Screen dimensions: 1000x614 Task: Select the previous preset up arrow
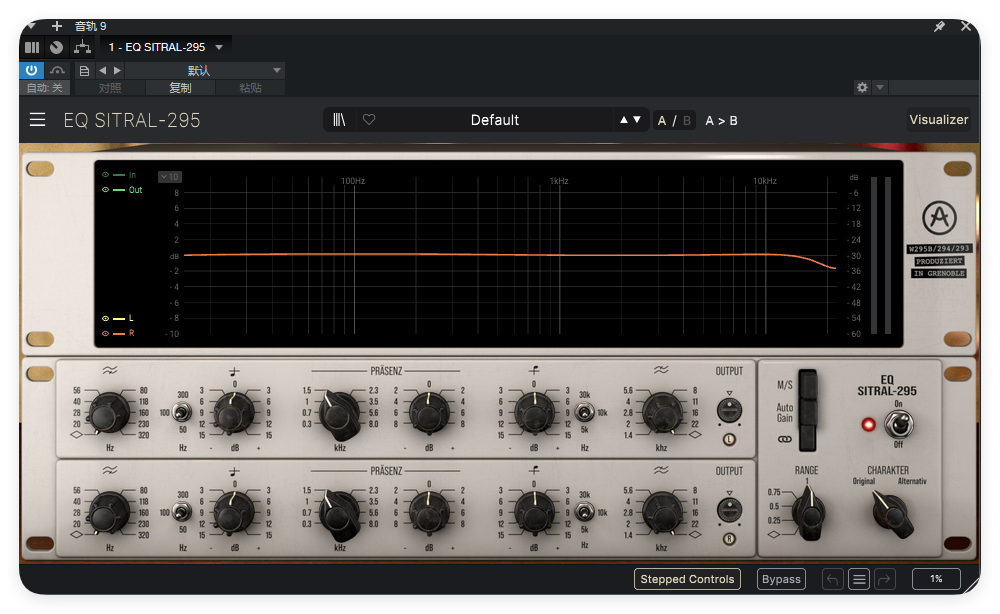tap(624, 120)
